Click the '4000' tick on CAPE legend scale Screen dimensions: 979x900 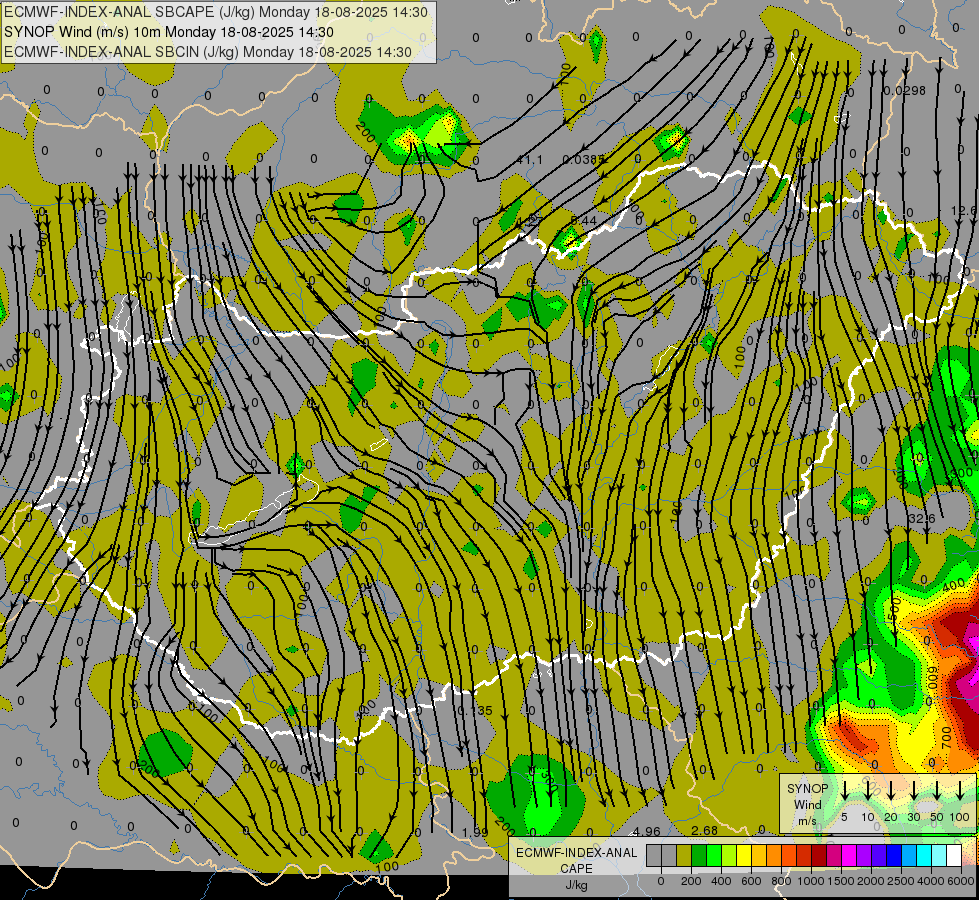(931, 881)
